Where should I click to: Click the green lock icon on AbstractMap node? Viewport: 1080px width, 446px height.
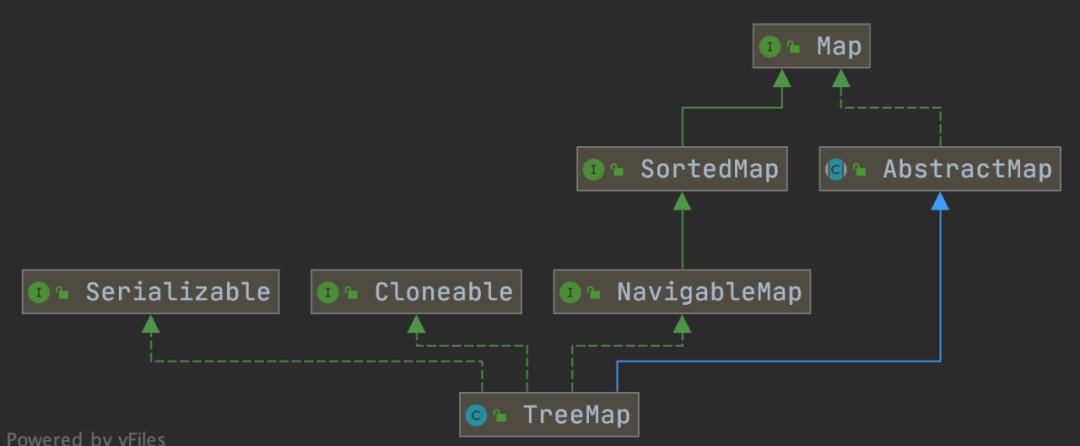(860, 171)
